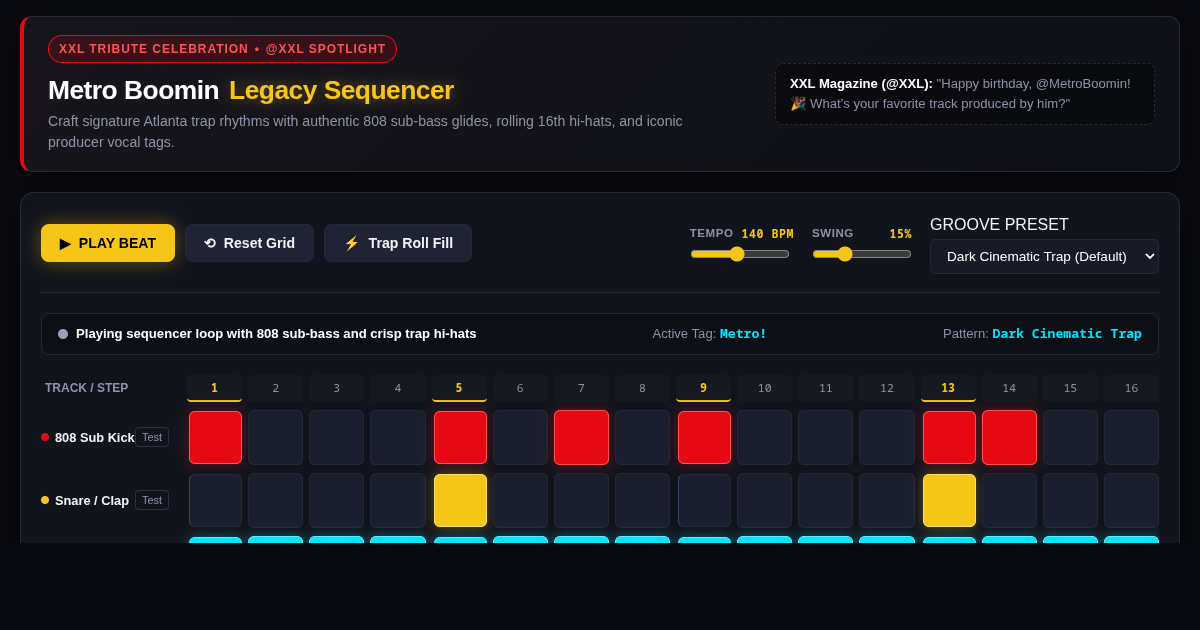This screenshot has height=630, width=1200.
Task: Disable 808 Sub Kick step 5
Action: pyautogui.click(x=460, y=437)
